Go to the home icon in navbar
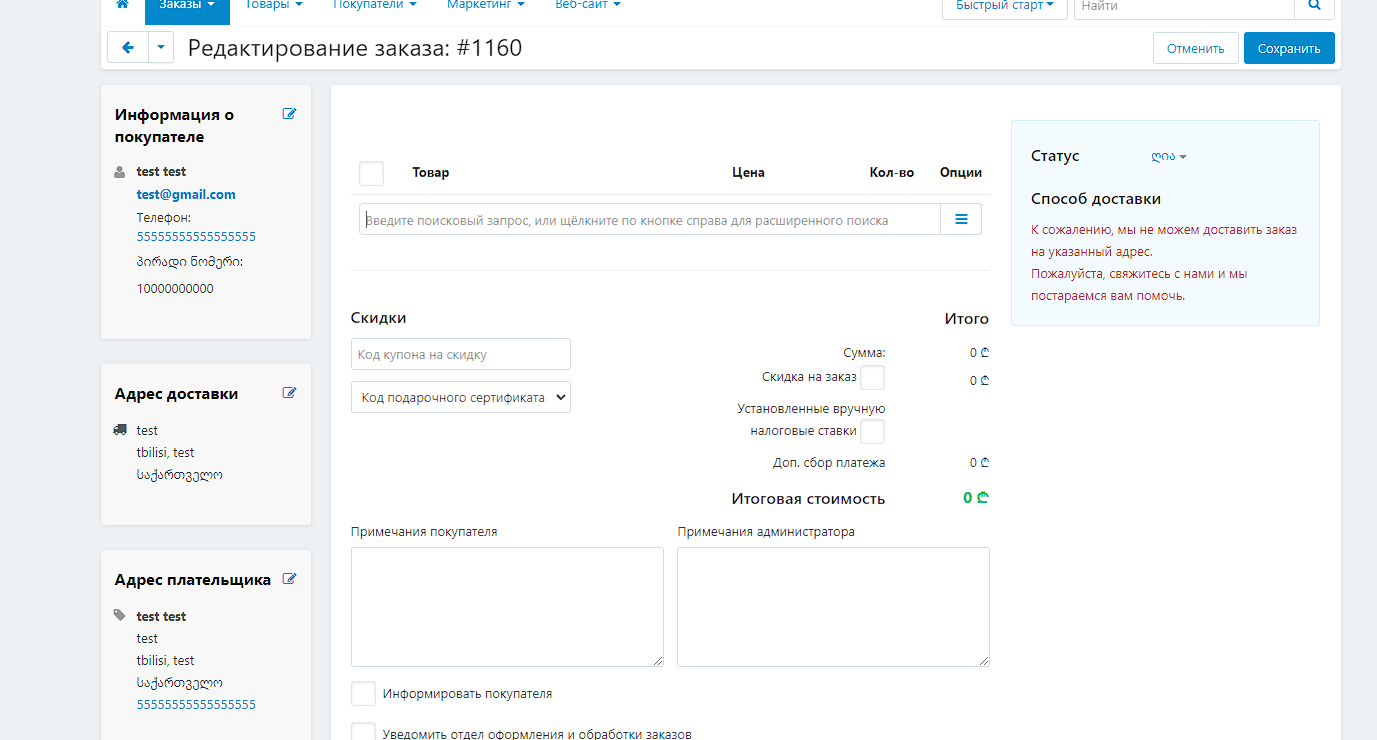This screenshot has width=1377, height=740. 123,5
